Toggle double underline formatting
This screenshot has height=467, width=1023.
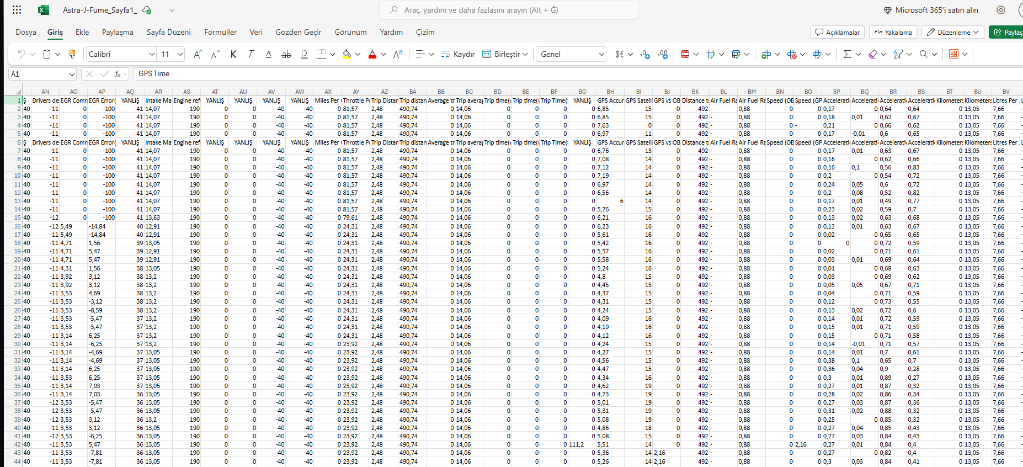tap(304, 54)
